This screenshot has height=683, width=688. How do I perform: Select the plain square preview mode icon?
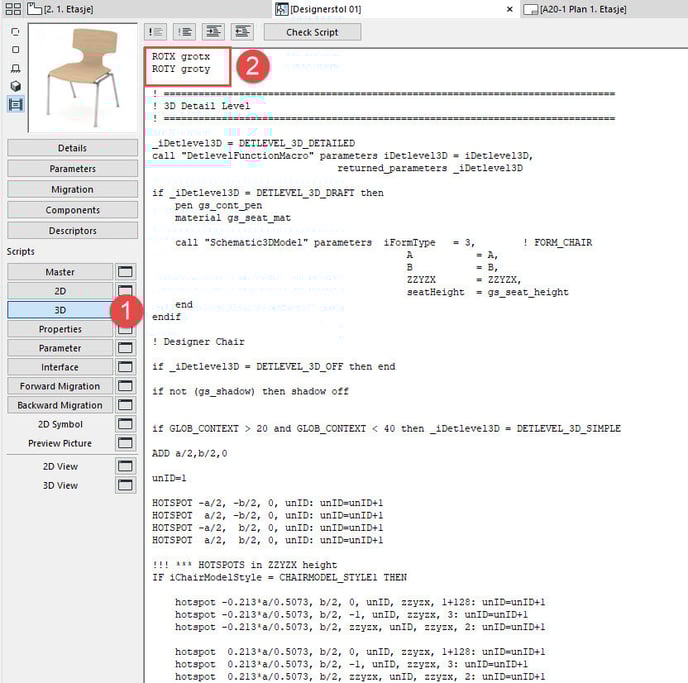click(x=15, y=50)
